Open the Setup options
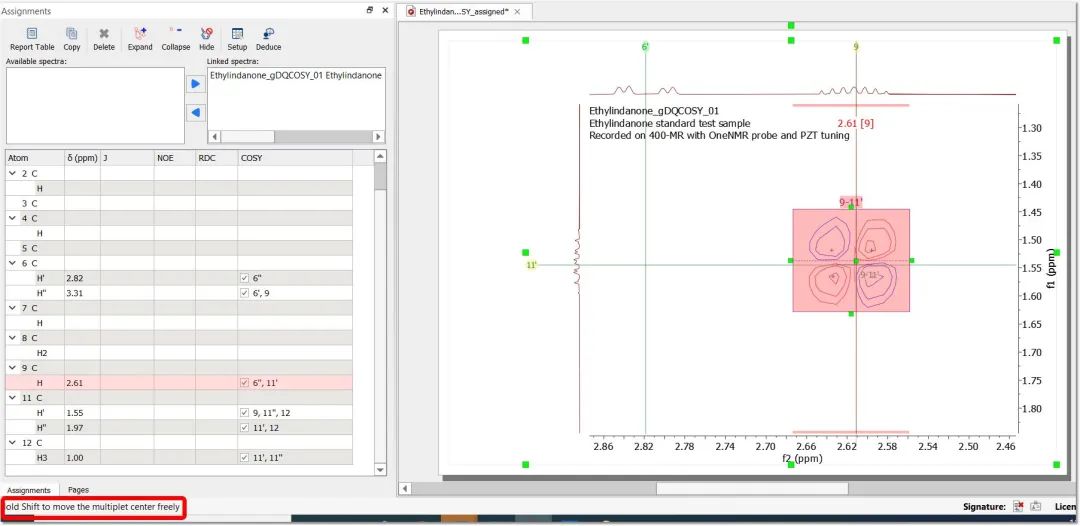This screenshot has width=1080, height=526. [237, 36]
